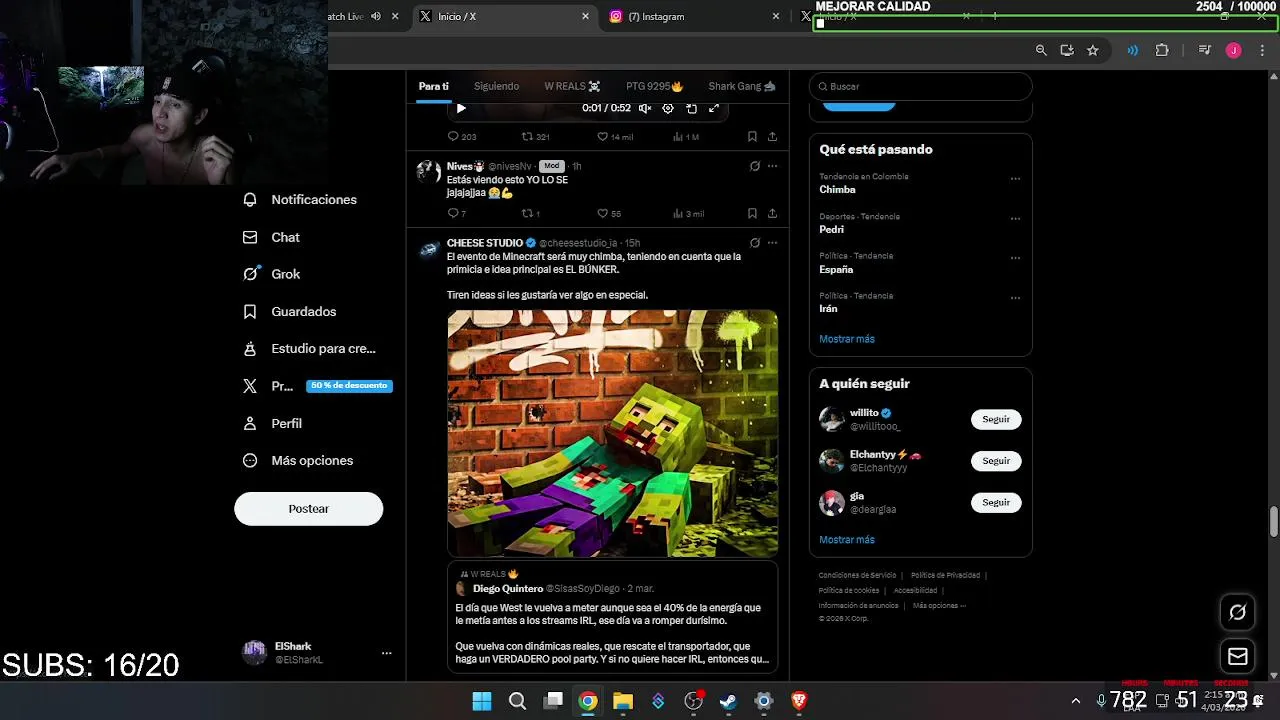Show more accounts under A quién seguir

[x=847, y=540]
